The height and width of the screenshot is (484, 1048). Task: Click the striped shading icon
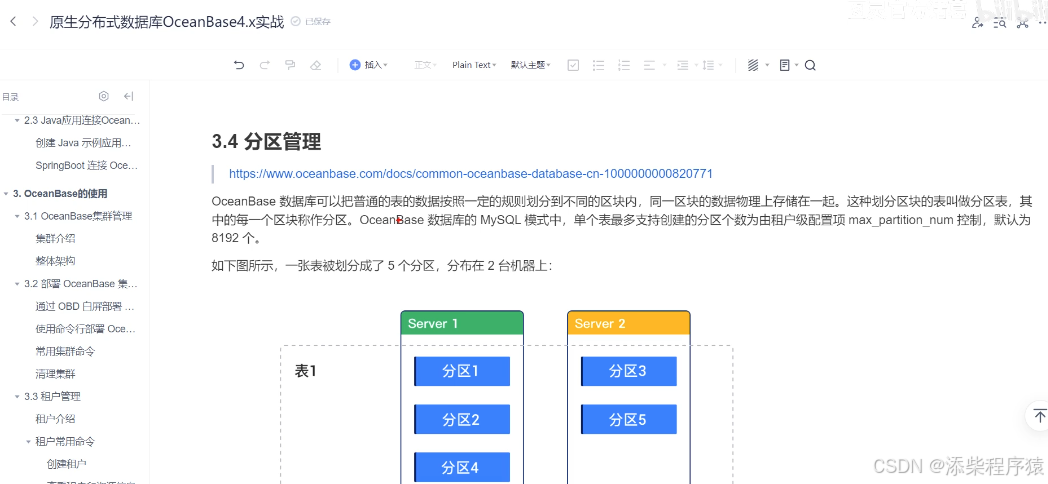[x=753, y=65]
